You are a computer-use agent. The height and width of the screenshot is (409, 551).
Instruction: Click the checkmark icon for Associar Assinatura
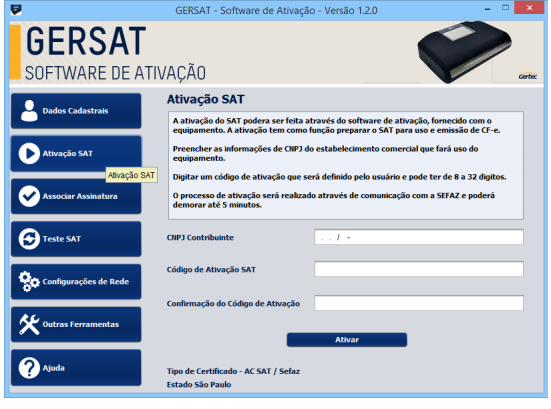[x=29, y=196]
